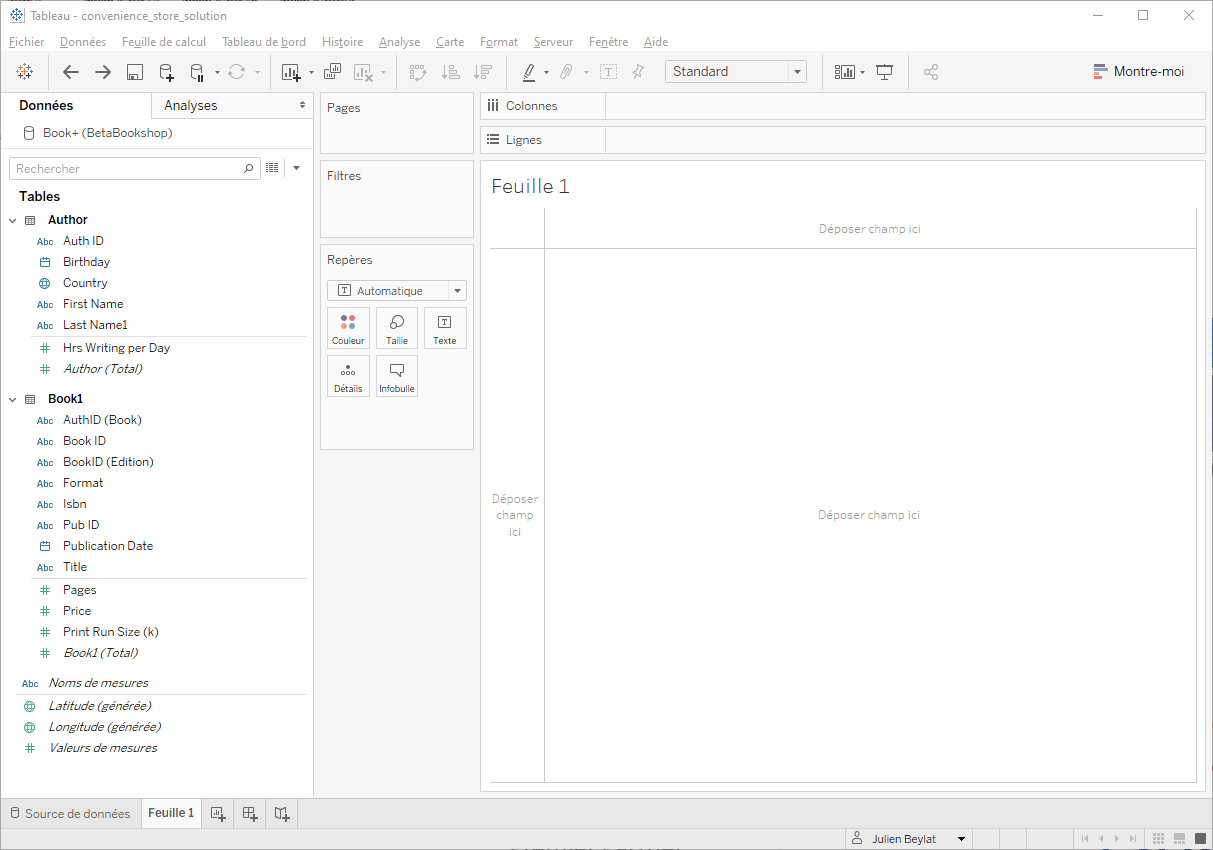Select the Latitude (générée) field

pos(100,706)
